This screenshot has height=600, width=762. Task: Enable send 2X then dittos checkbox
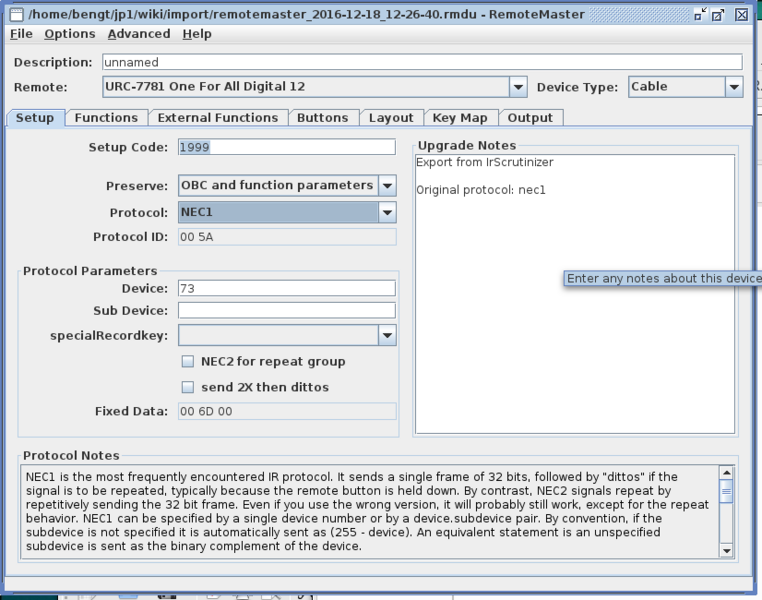point(188,387)
